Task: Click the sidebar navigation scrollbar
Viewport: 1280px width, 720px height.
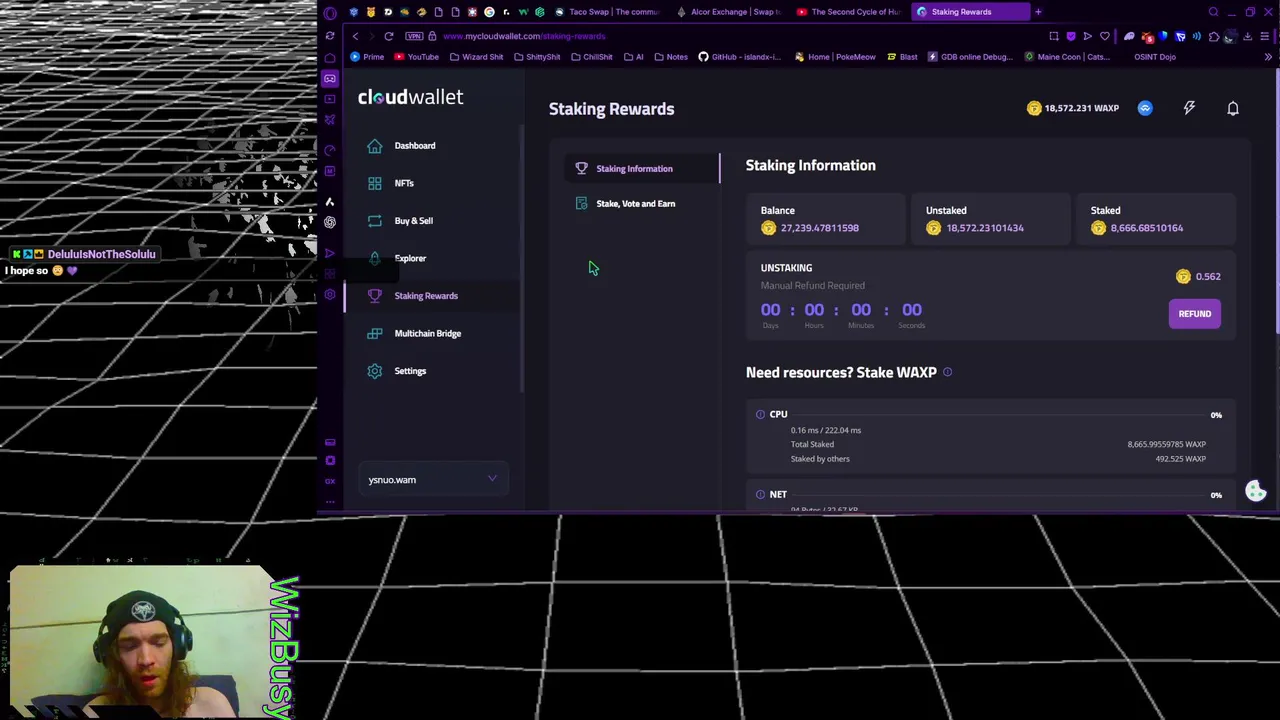Action: 522,260
